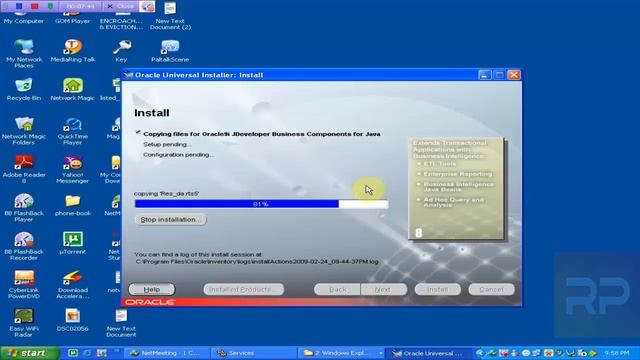Viewport: 640px width, 360px height.
Task: Click the Help button in installer
Action: click(x=152, y=289)
